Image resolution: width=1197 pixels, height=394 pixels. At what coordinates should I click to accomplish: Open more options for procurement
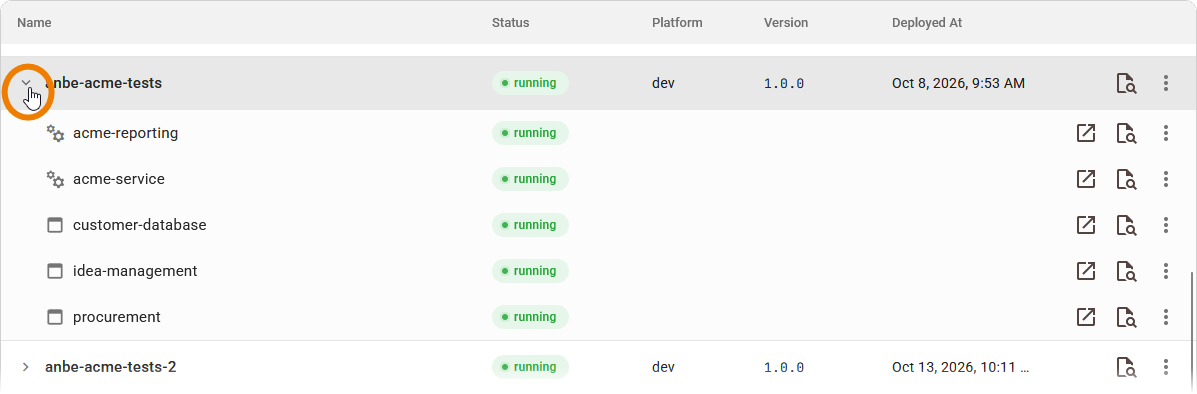click(x=1166, y=317)
